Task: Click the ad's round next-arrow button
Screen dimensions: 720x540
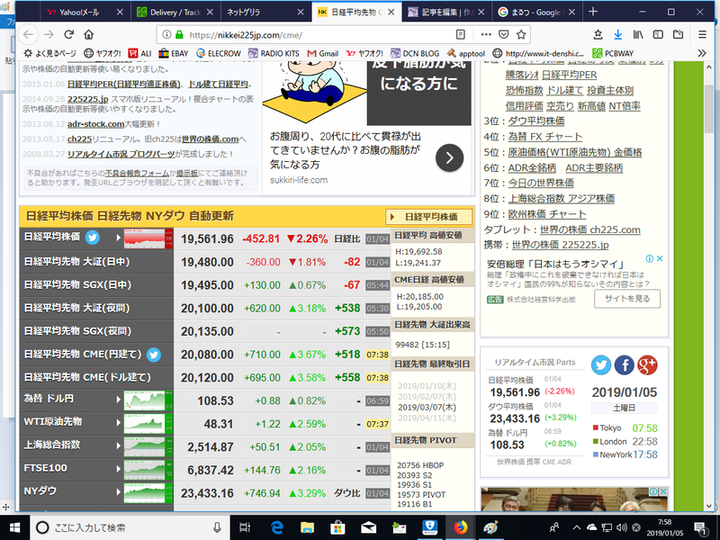Action: click(449, 157)
